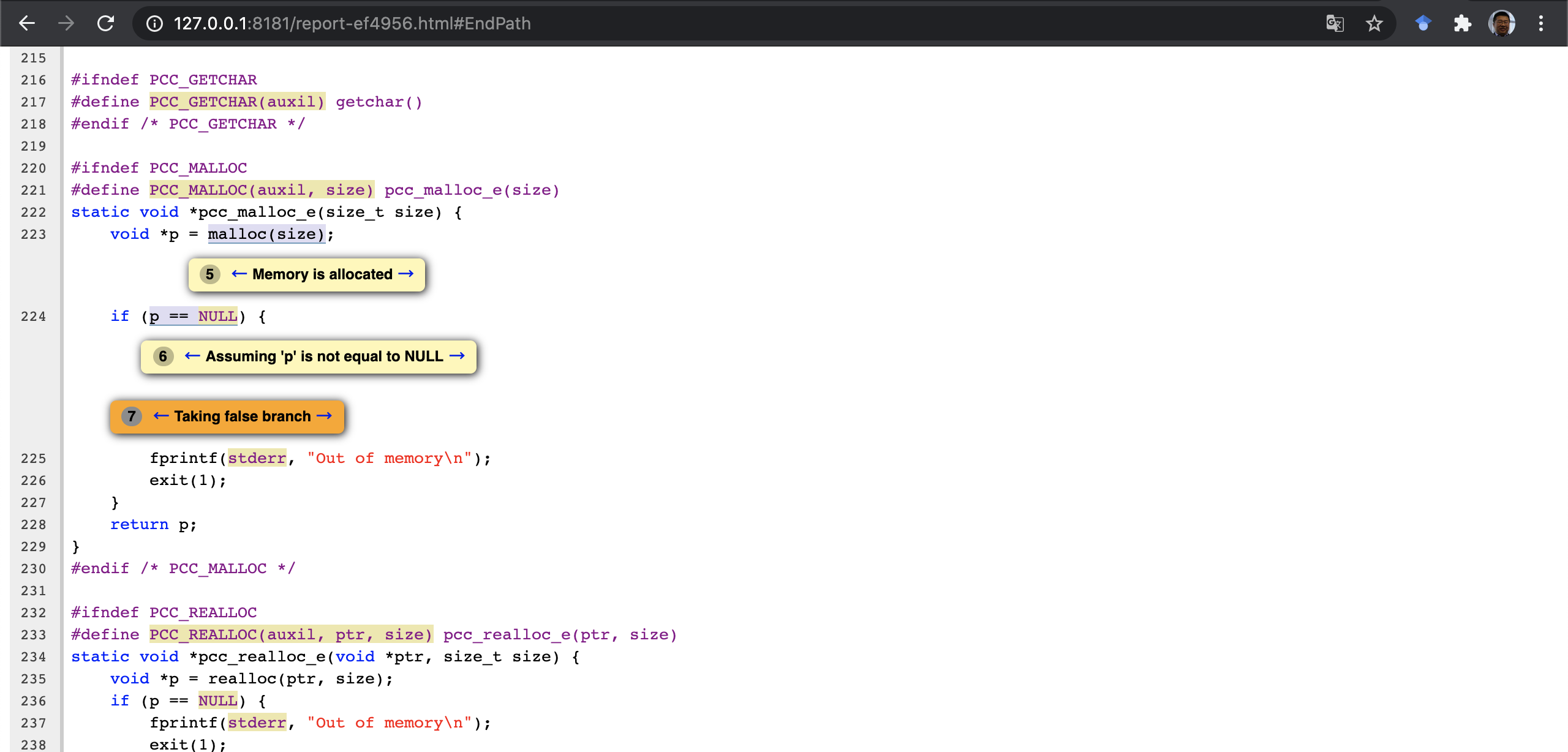Go to previous event from step 7
Image resolution: width=1568 pixels, height=752 pixels.
tap(161, 416)
